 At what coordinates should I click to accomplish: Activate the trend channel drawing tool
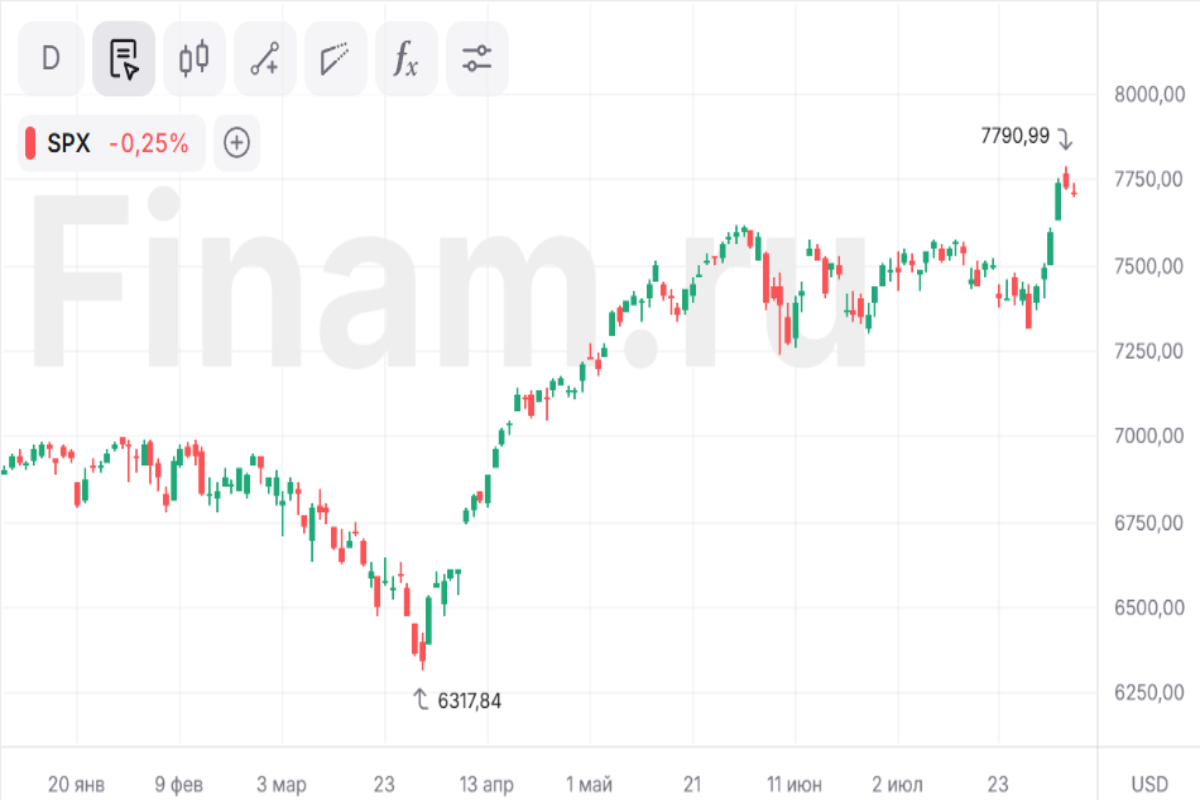(x=336, y=59)
